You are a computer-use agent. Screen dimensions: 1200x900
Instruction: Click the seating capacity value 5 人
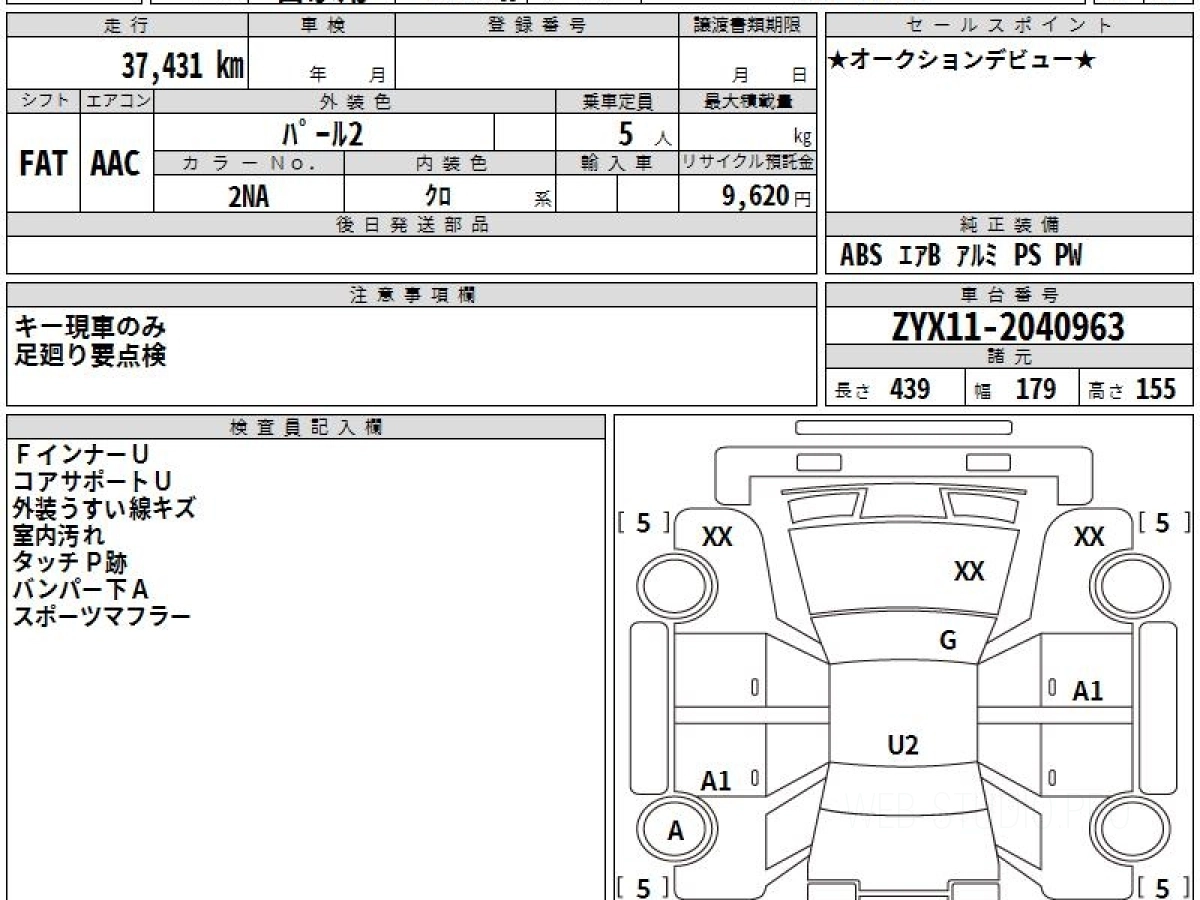coord(644,134)
